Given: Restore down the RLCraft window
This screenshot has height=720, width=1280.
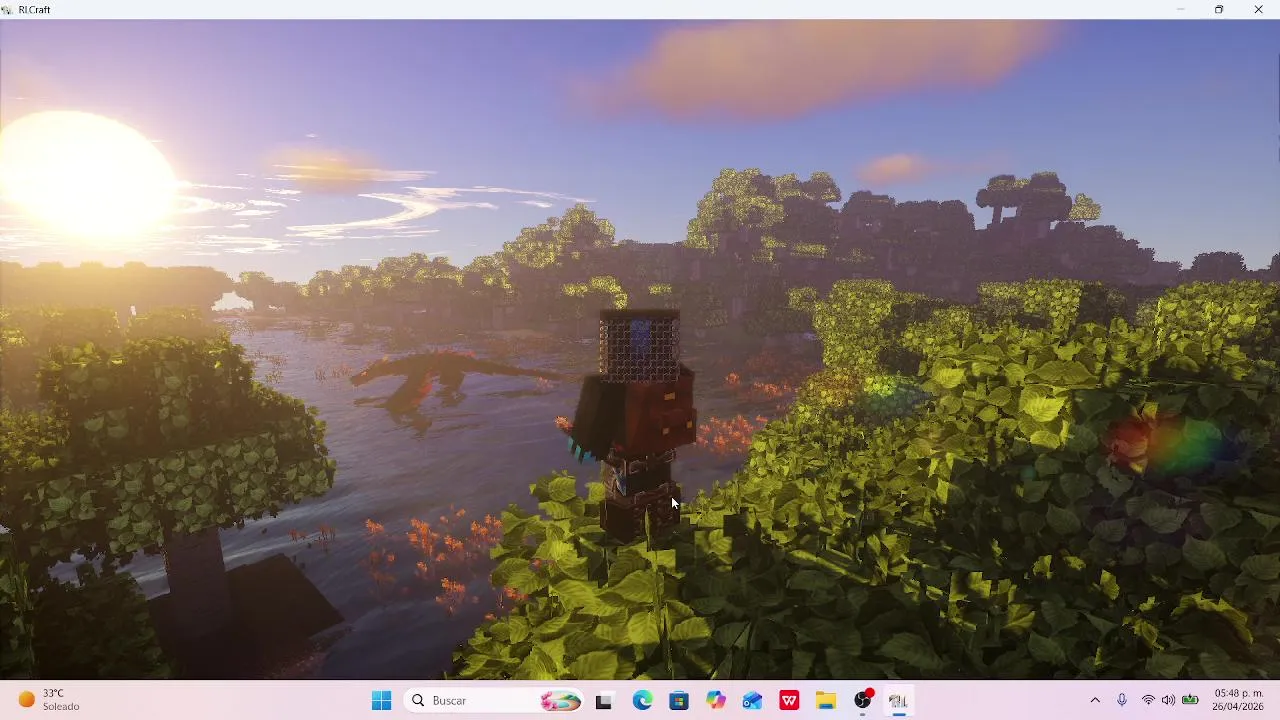Looking at the screenshot, I should tap(1219, 9).
